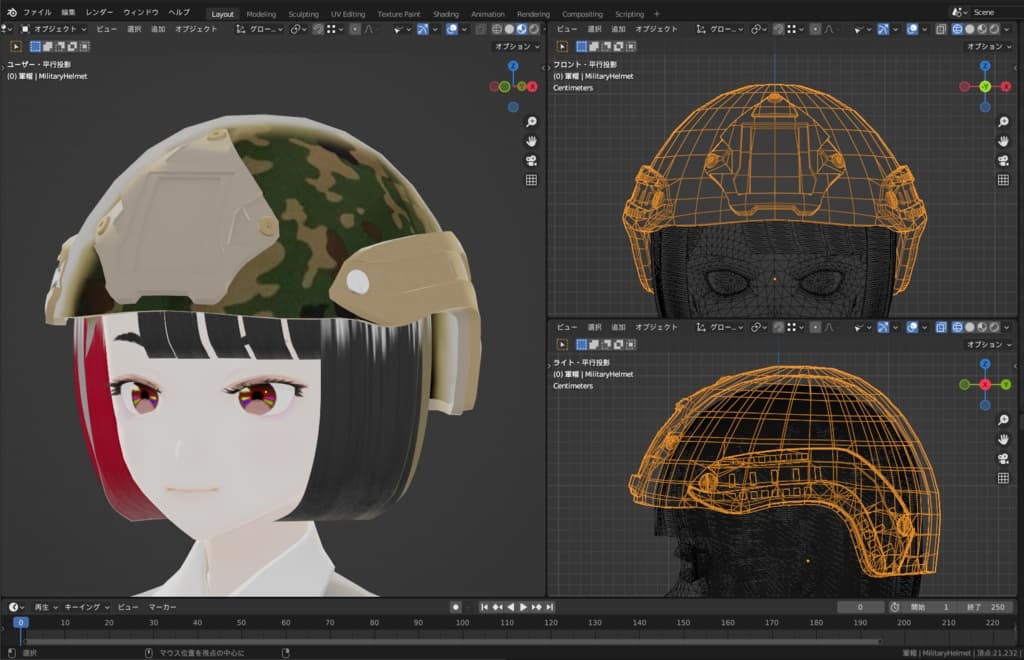The width and height of the screenshot is (1024, 660).
Task: Click the camera view icon in the front viewport
Action: pos(1003,160)
